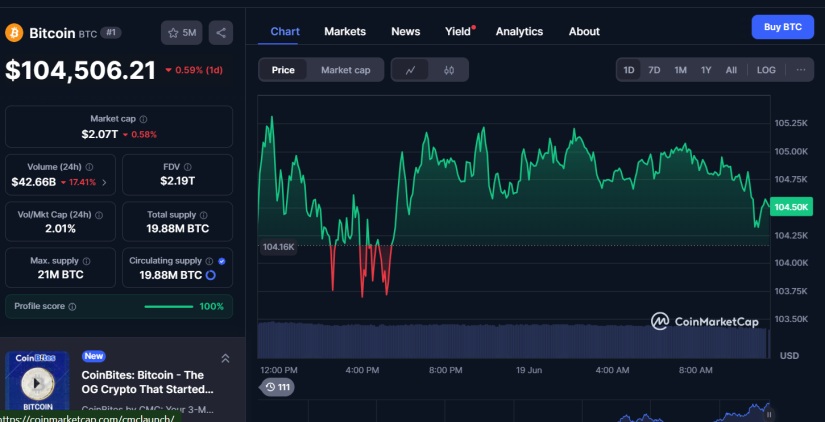
Task: Open the info icon beside Circulating supply
Action: [x=209, y=261]
